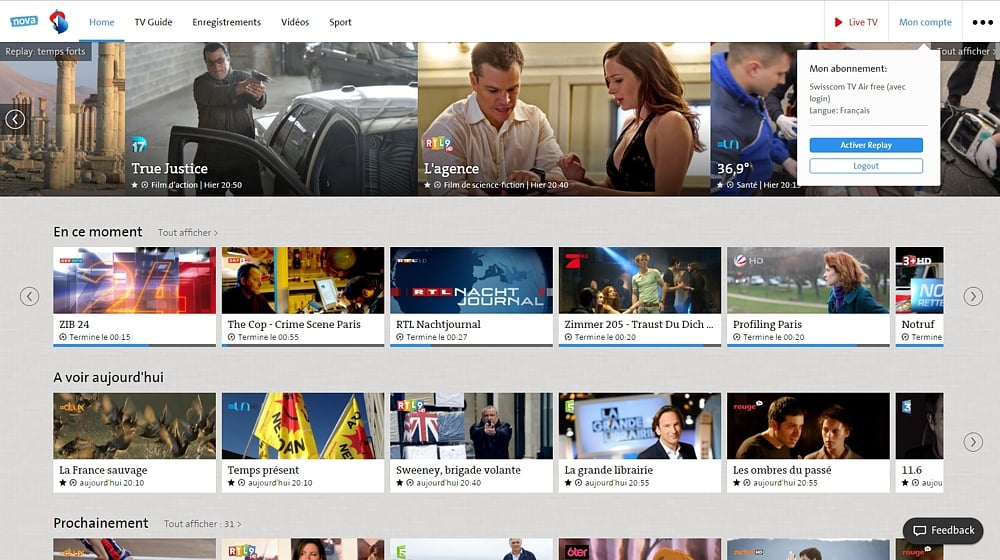Viewport: 1000px width, 560px height.
Task: Click the nova logo badge
Action: (24, 21)
